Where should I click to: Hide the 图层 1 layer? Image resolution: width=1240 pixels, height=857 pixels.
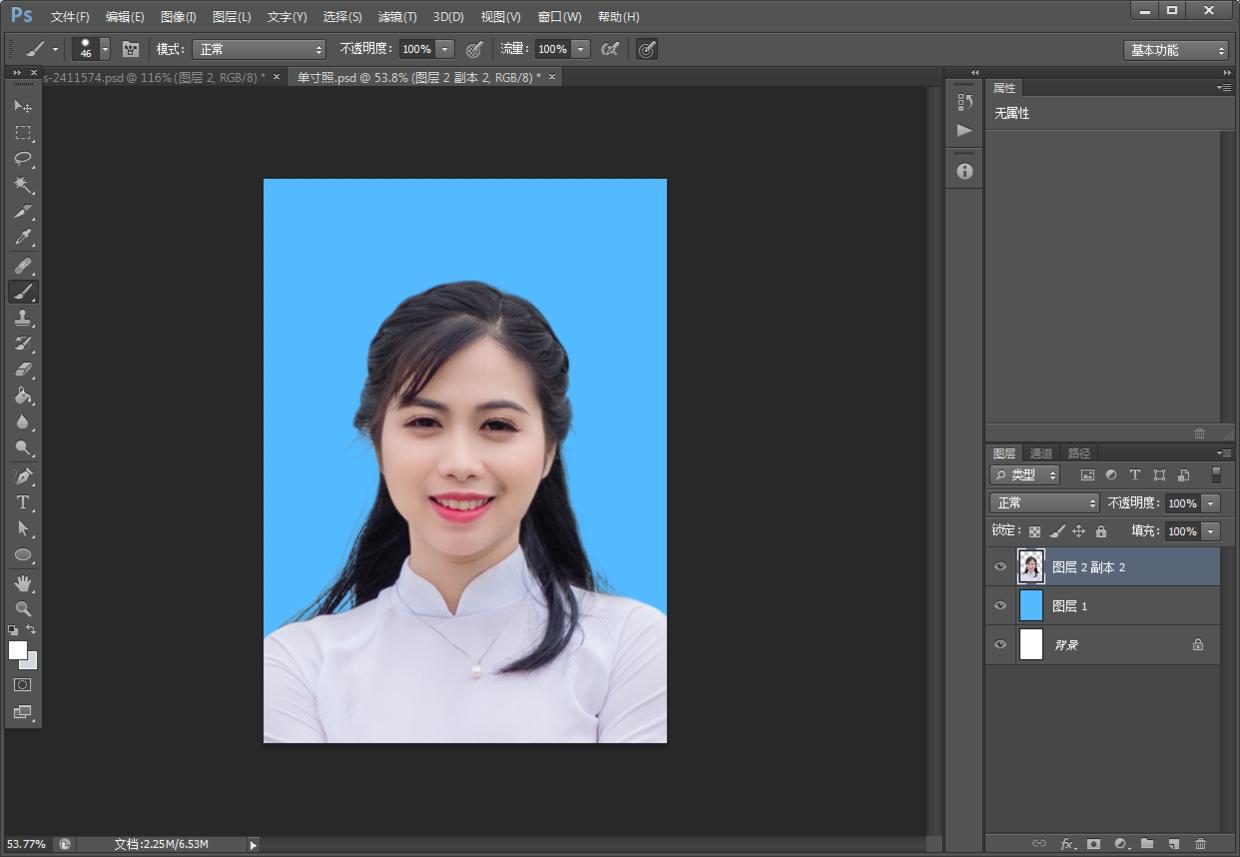[x=1000, y=606]
